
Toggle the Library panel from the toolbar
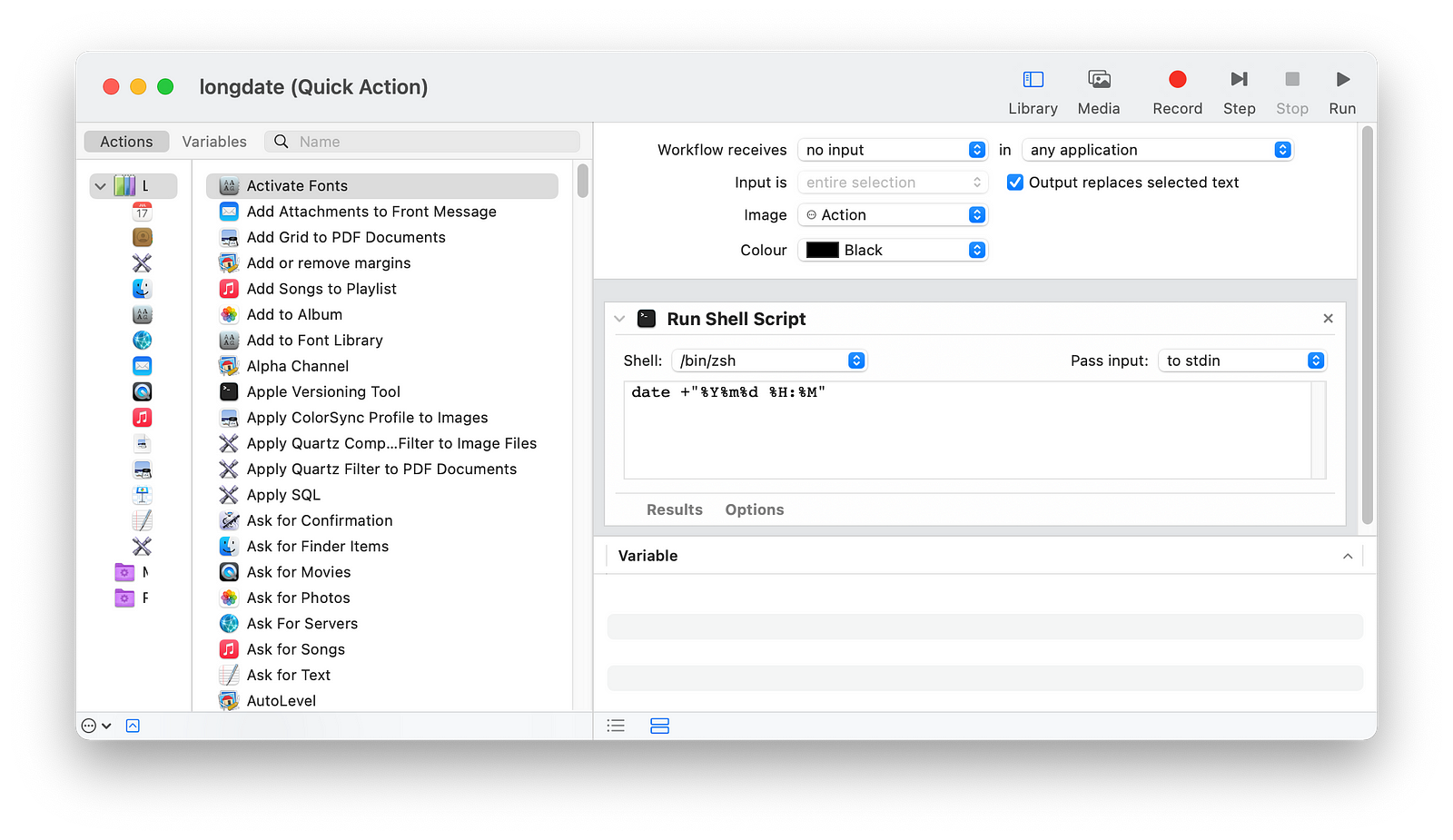[1033, 93]
